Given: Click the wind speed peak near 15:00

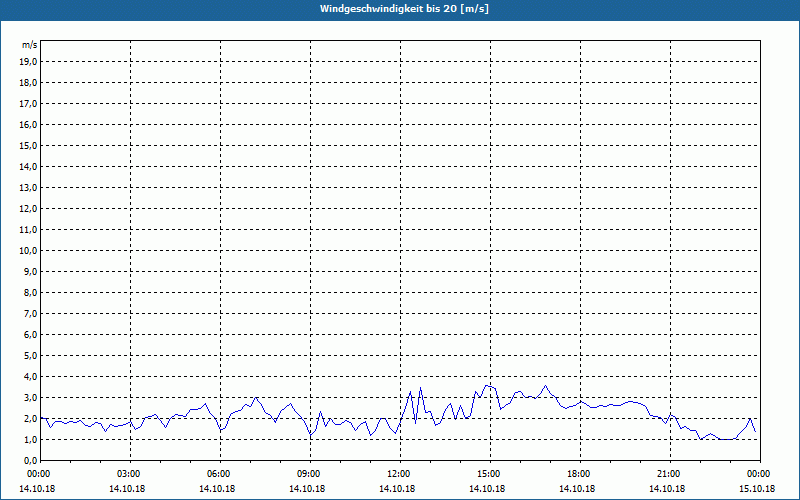Looking at the screenshot, I should point(487,385).
